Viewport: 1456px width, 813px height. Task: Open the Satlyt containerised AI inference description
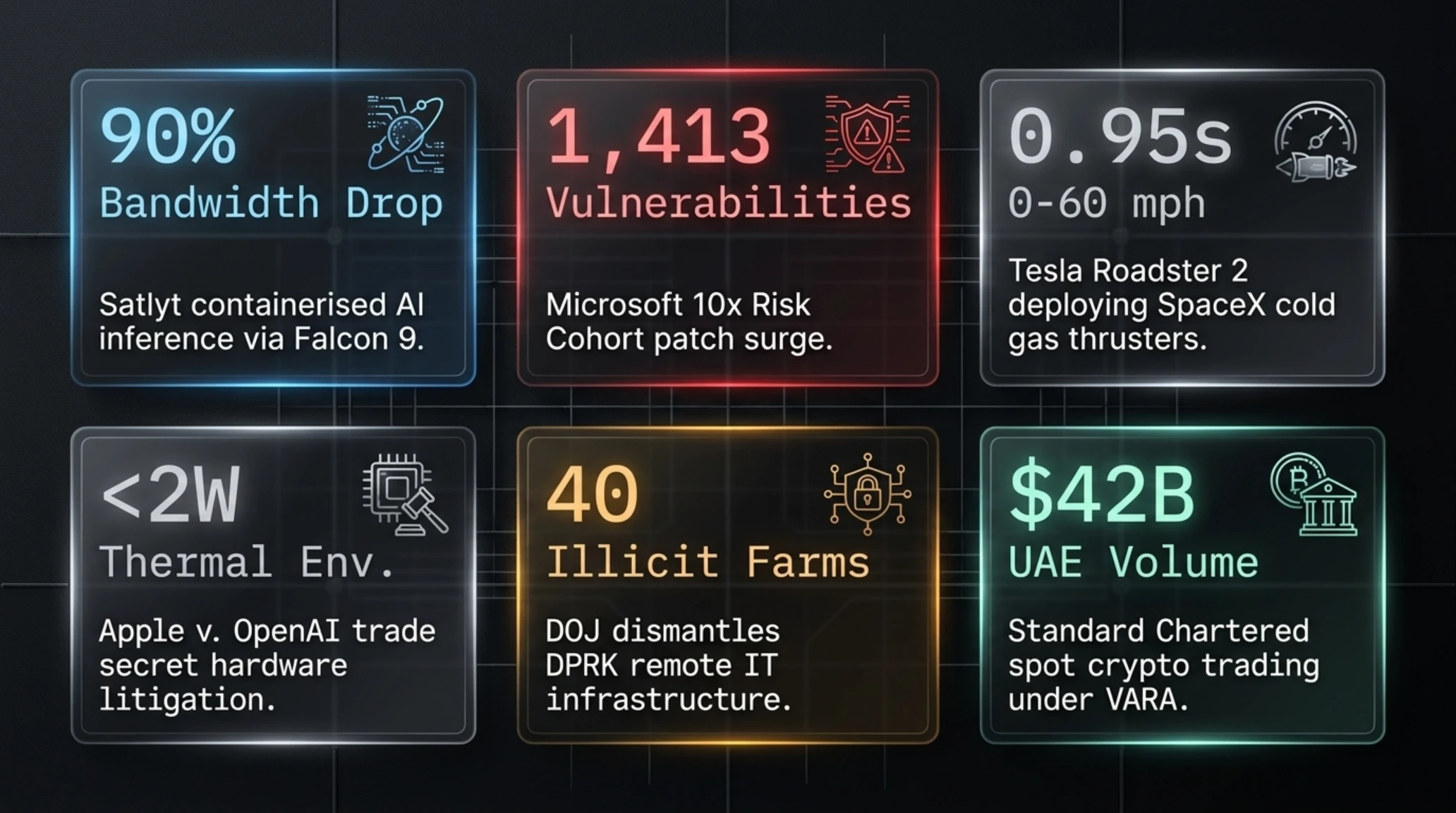262,322
